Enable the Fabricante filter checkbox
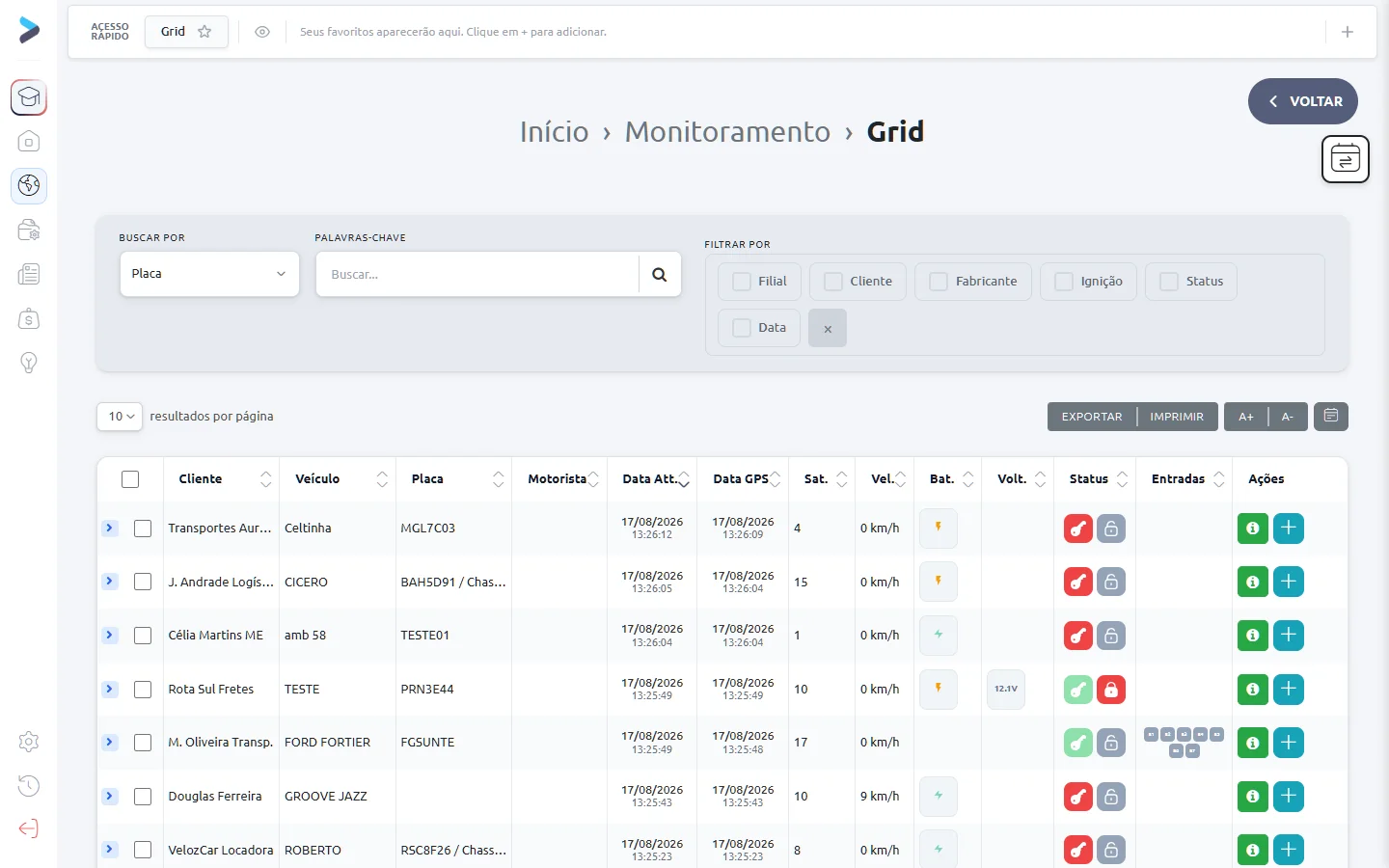 point(939,282)
